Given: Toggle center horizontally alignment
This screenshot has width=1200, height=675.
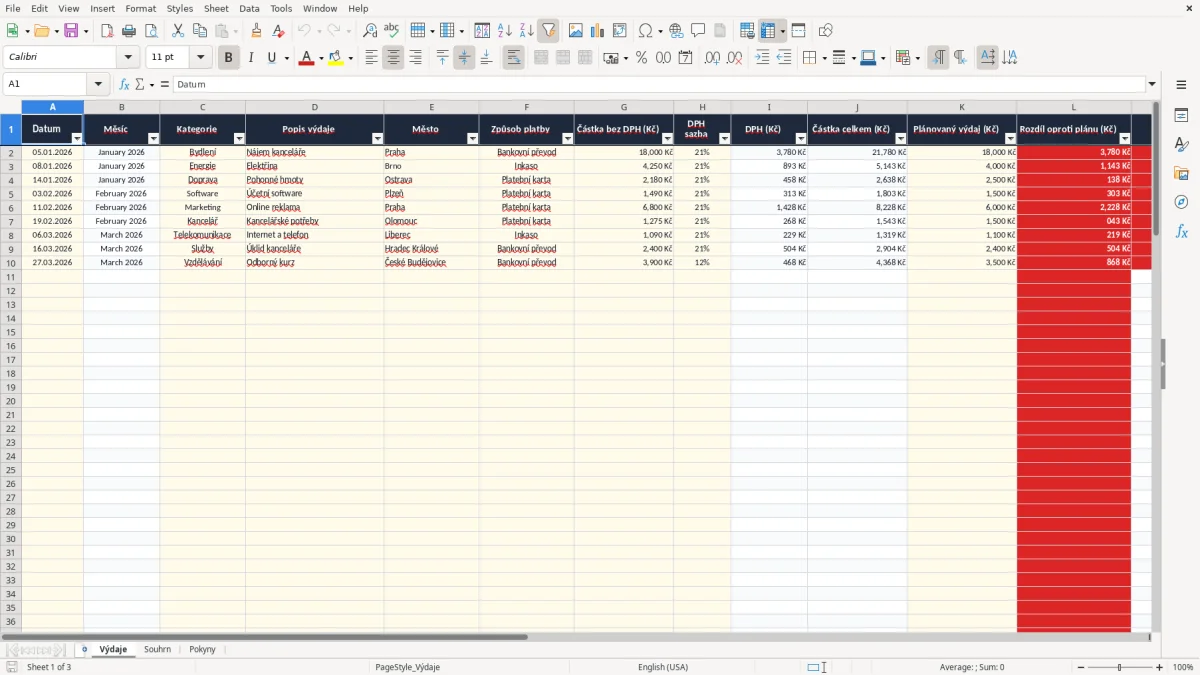Looking at the screenshot, I should tap(393, 58).
